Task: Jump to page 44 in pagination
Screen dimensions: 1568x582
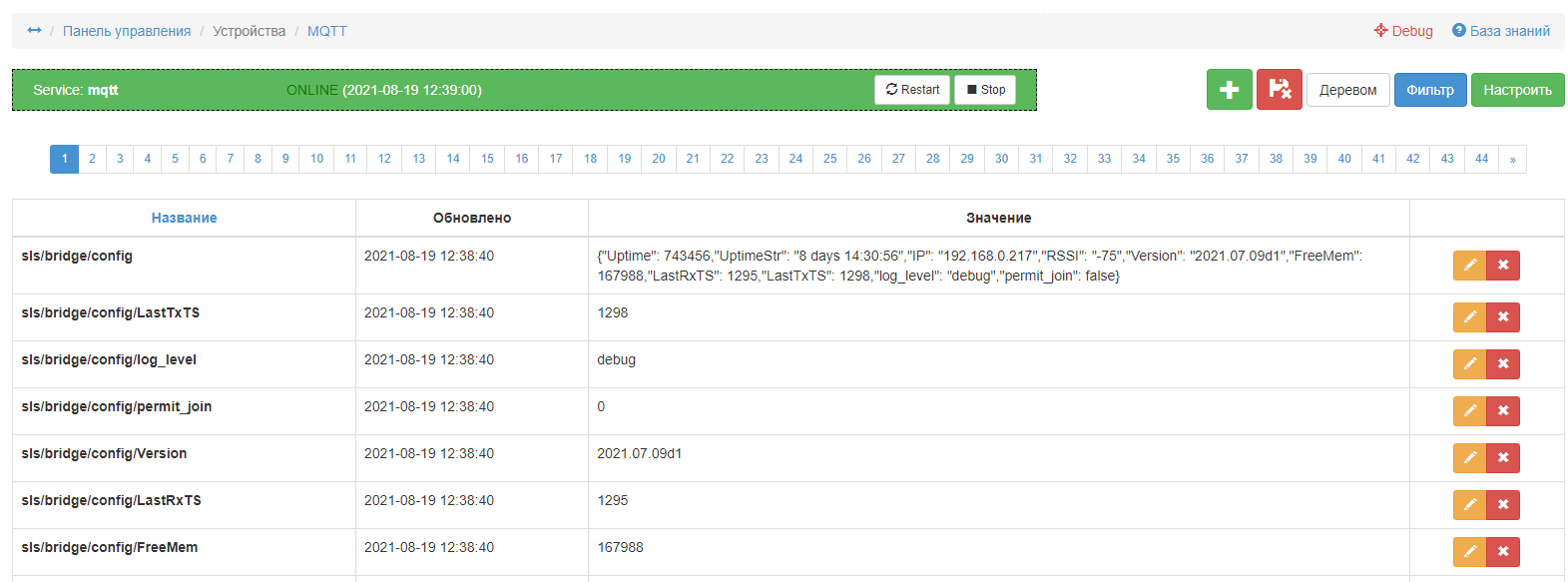Action: (1481, 159)
